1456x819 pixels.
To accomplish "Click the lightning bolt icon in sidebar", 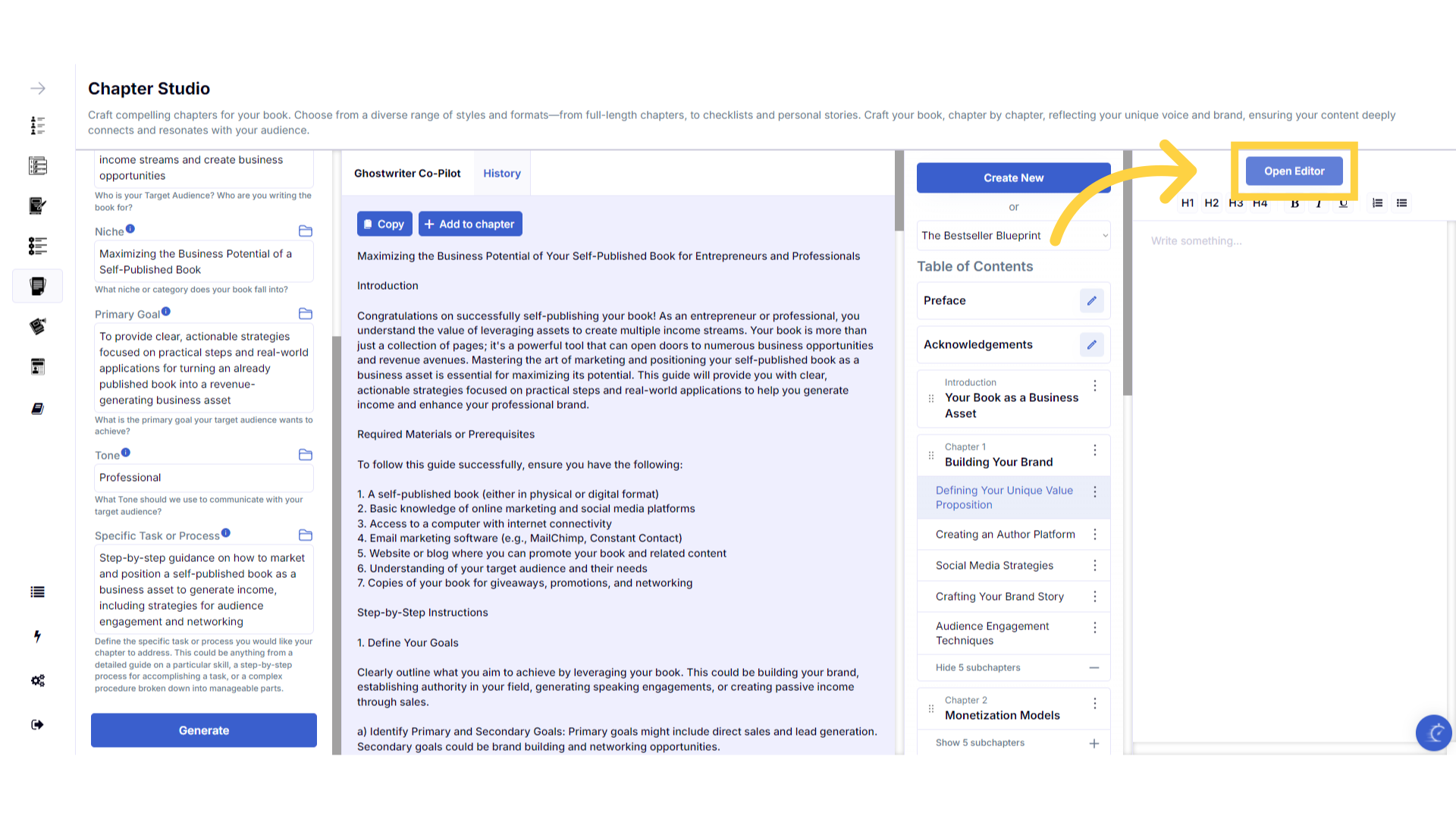I will pyautogui.click(x=37, y=636).
